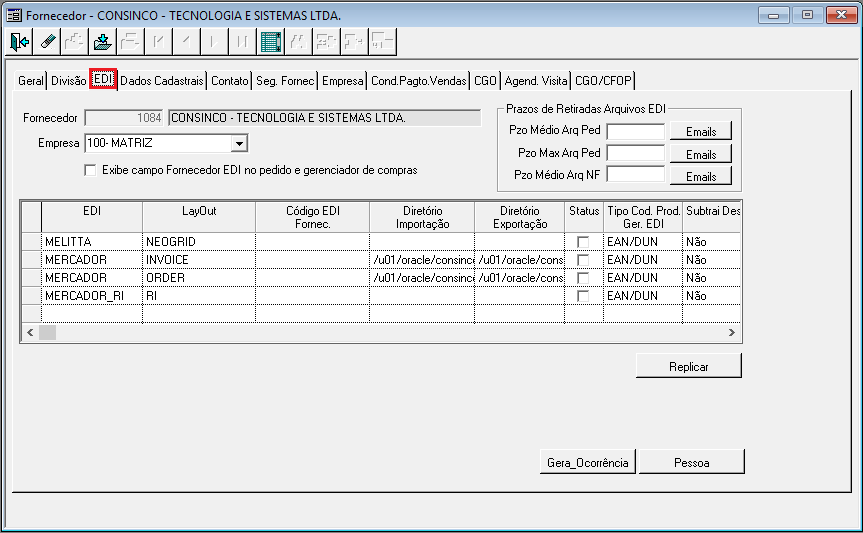Select the INVOICE layout cell
Viewport: 863px width, 533px height.
click(199, 260)
